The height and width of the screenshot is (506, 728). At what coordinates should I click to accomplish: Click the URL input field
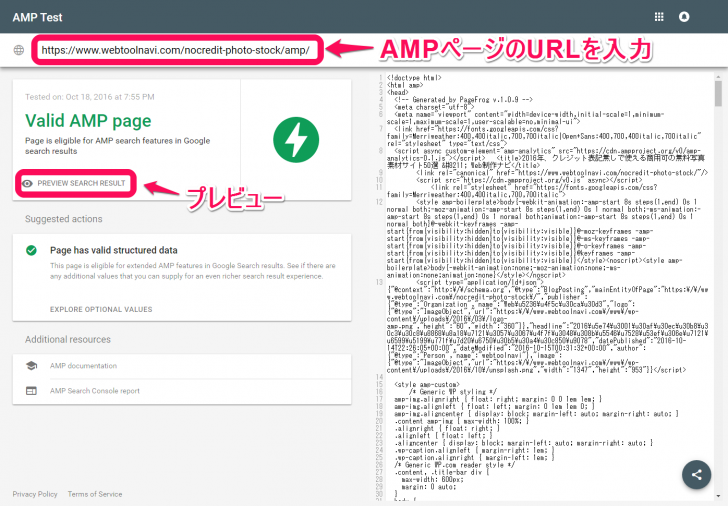[x=177, y=50]
